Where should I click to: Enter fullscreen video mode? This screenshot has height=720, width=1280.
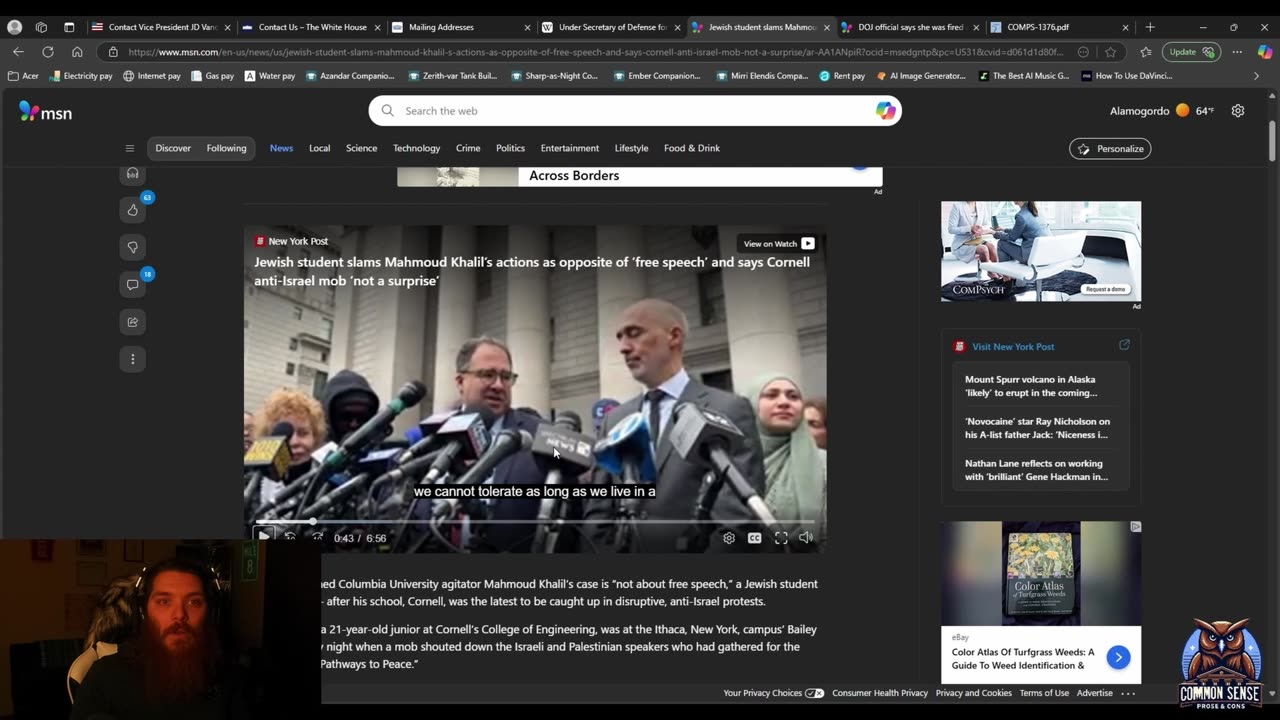click(781, 538)
